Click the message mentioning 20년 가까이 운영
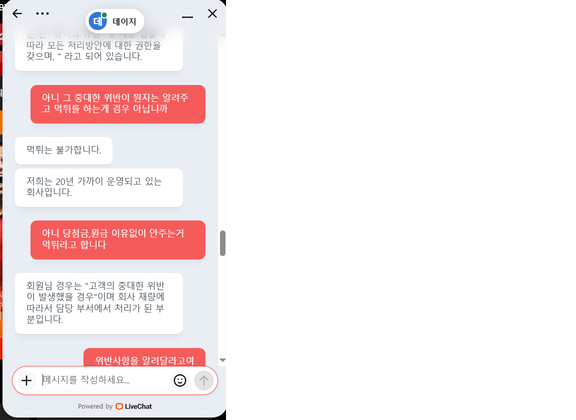The image size is (576, 420). (x=99, y=187)
